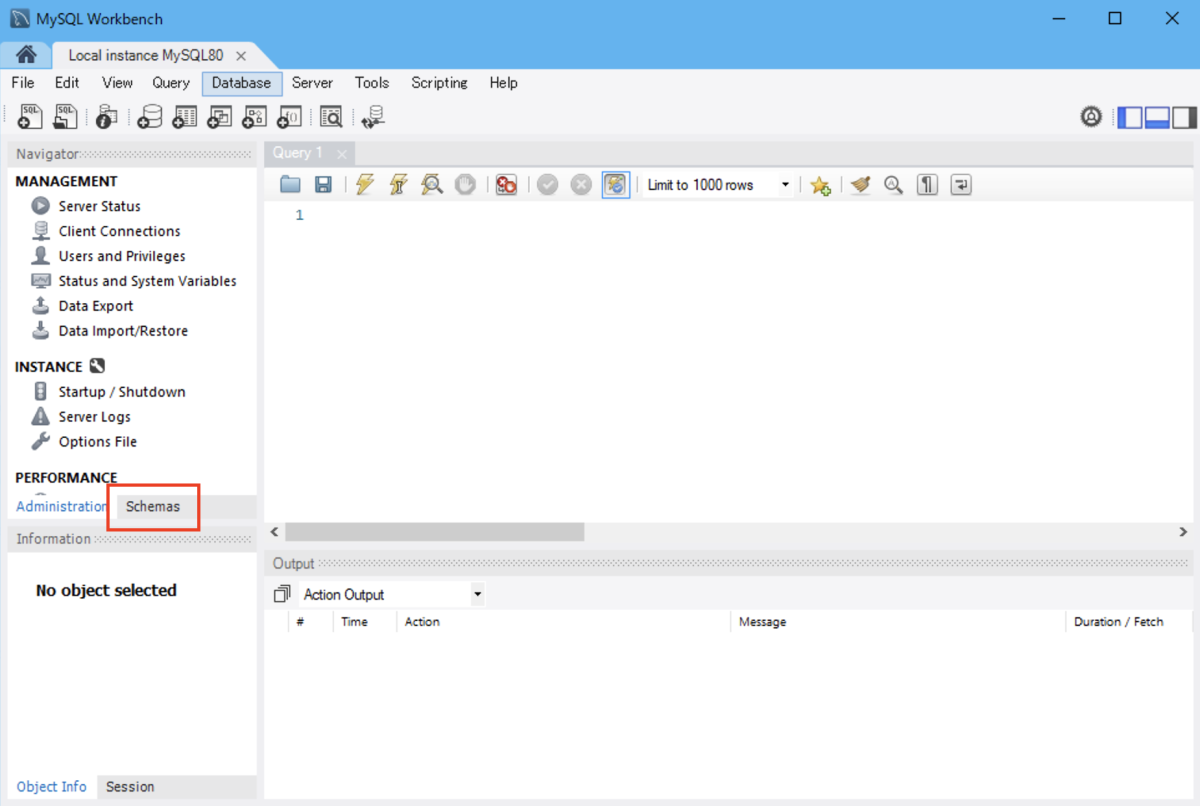Execute current statement lightning cursor icon

(x=398, y=184)
